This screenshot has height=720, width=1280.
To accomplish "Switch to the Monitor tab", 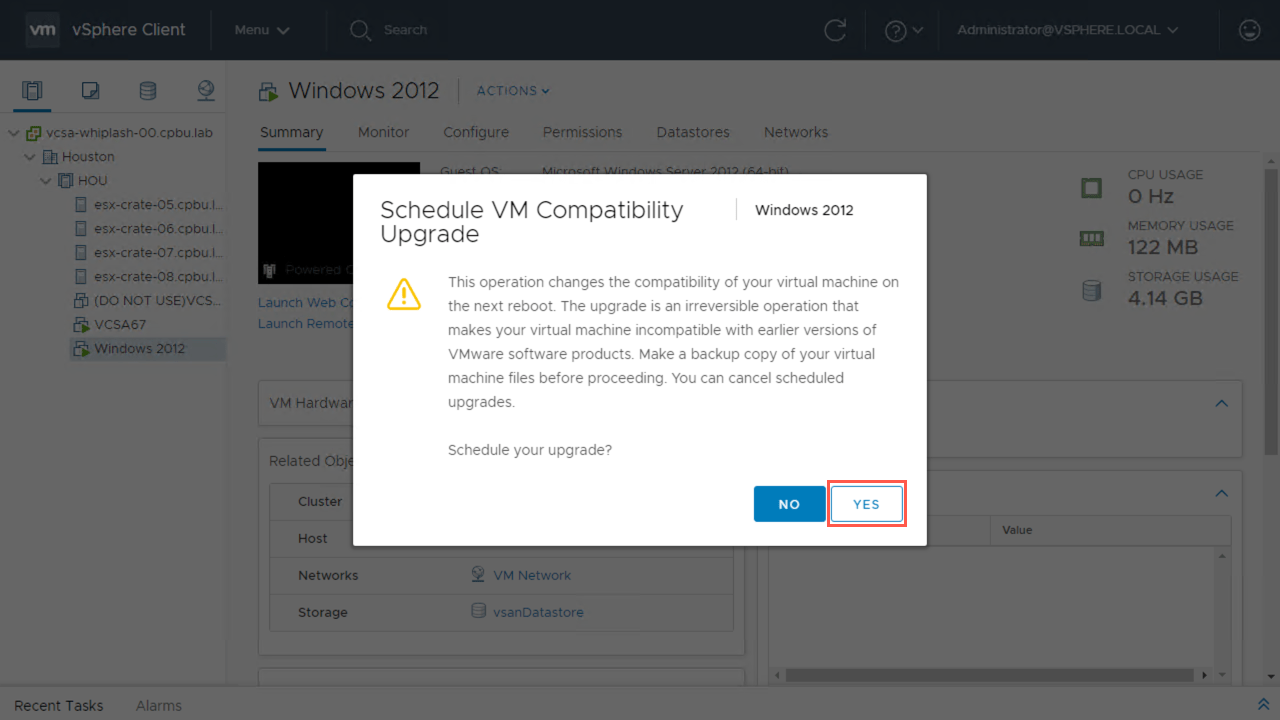I will 384,132.
